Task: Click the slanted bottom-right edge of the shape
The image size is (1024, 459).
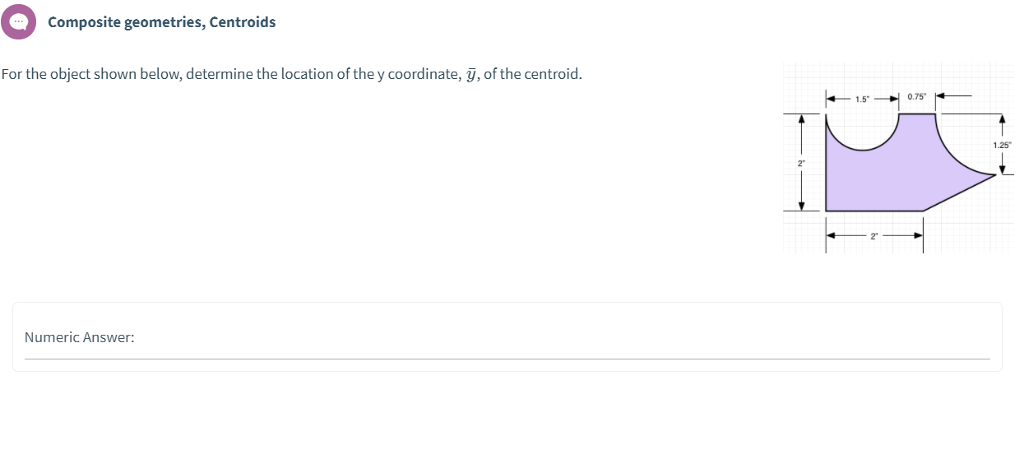Action: [958, 193]
